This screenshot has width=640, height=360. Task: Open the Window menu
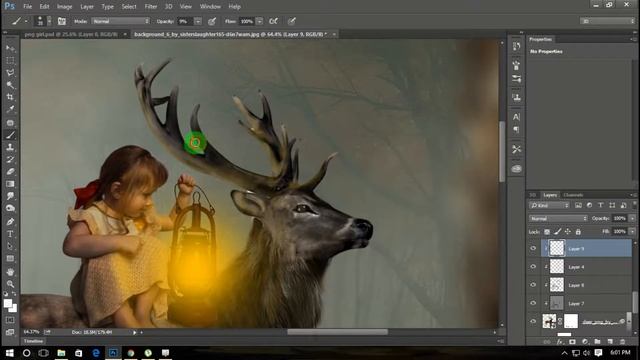click(210, 7)
